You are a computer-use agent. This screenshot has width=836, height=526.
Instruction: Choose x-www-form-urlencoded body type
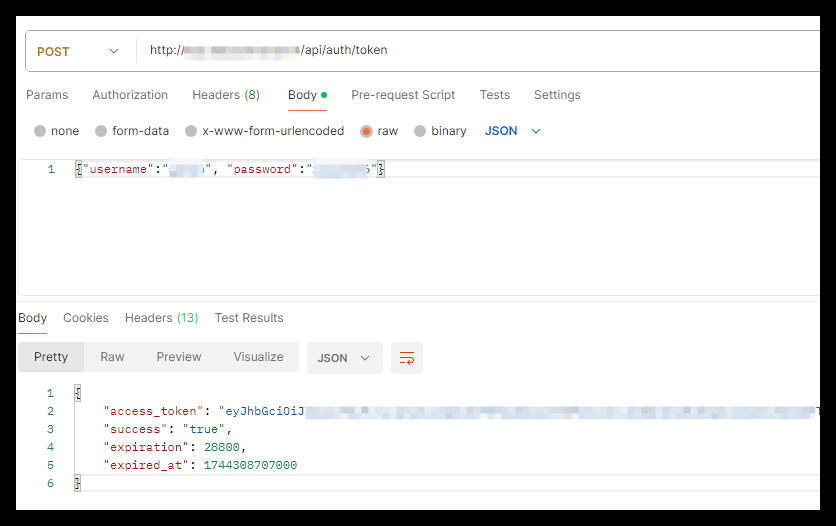191,131
